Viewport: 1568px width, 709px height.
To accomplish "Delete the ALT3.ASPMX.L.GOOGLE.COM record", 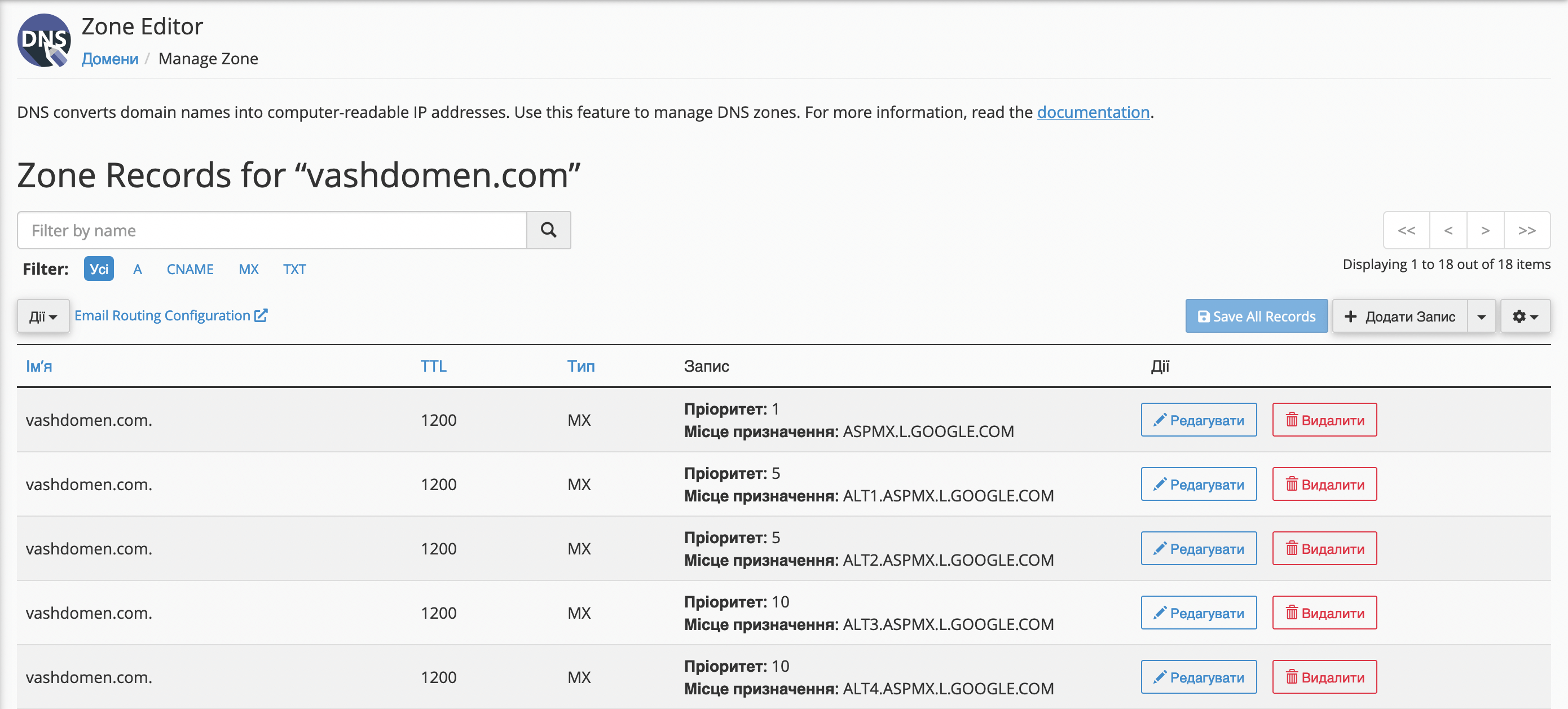I will (1324, 613).
